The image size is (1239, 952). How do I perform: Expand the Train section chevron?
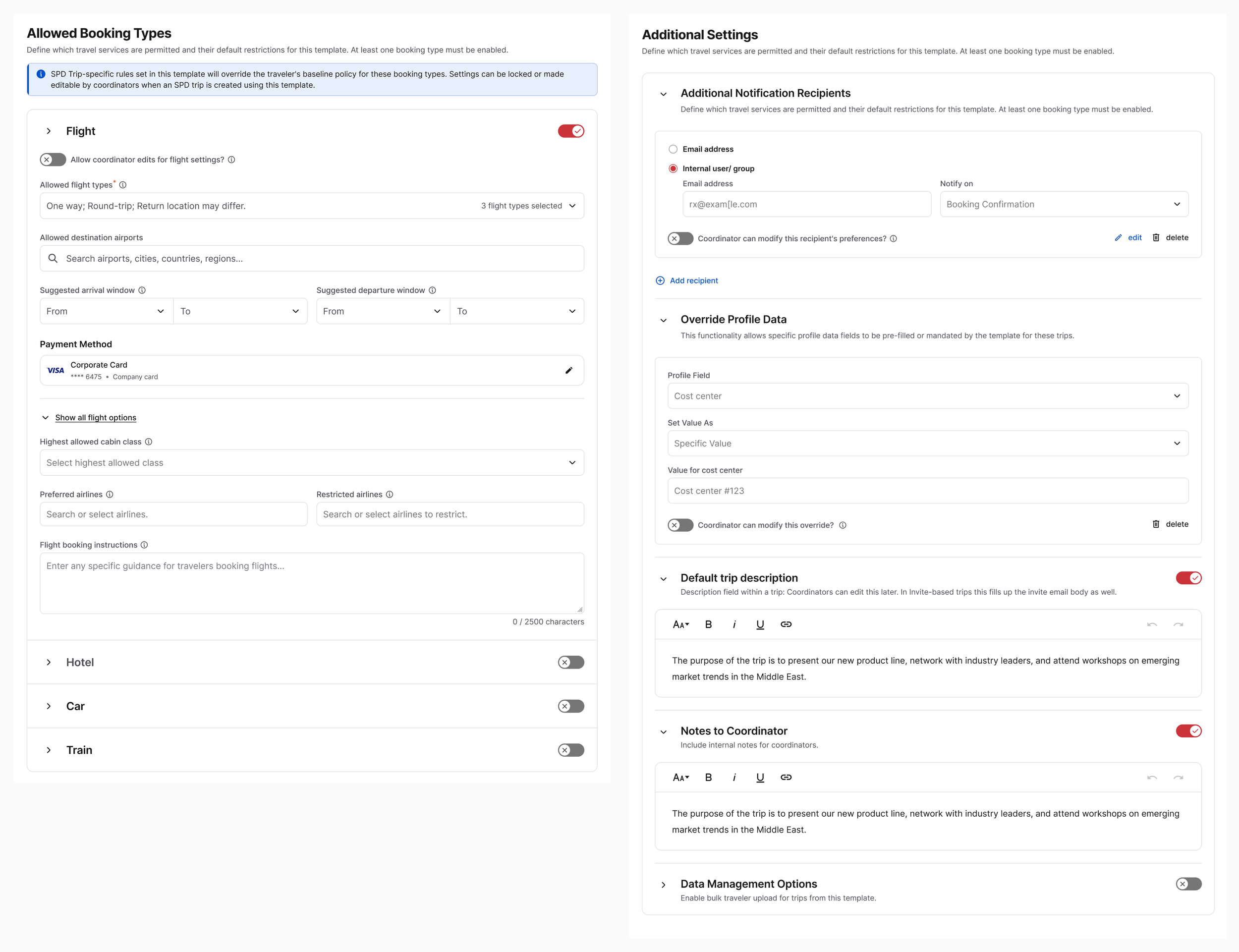click(x=49, y=750)
